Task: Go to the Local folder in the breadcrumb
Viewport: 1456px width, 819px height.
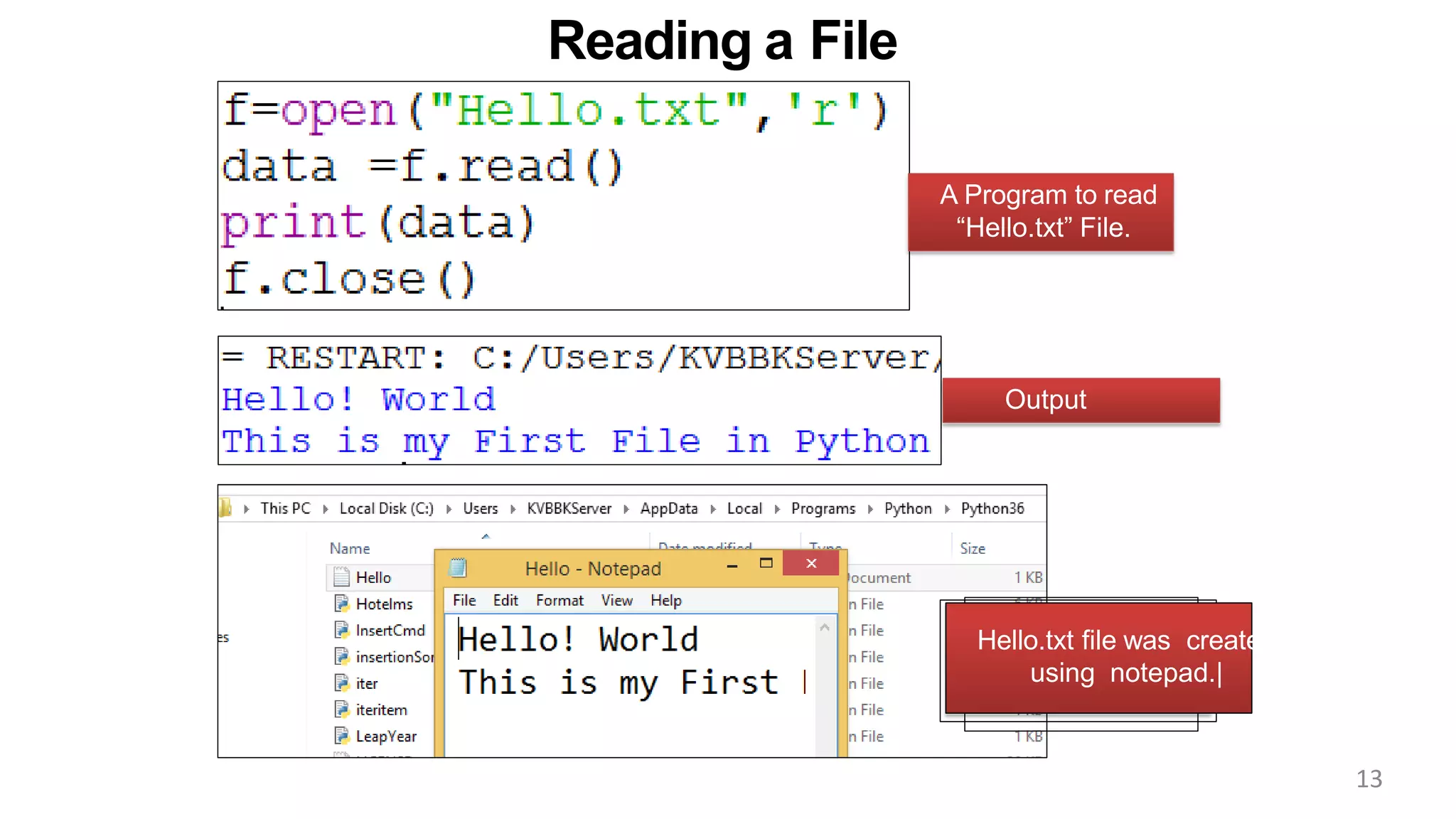Action: pos(744,508)
